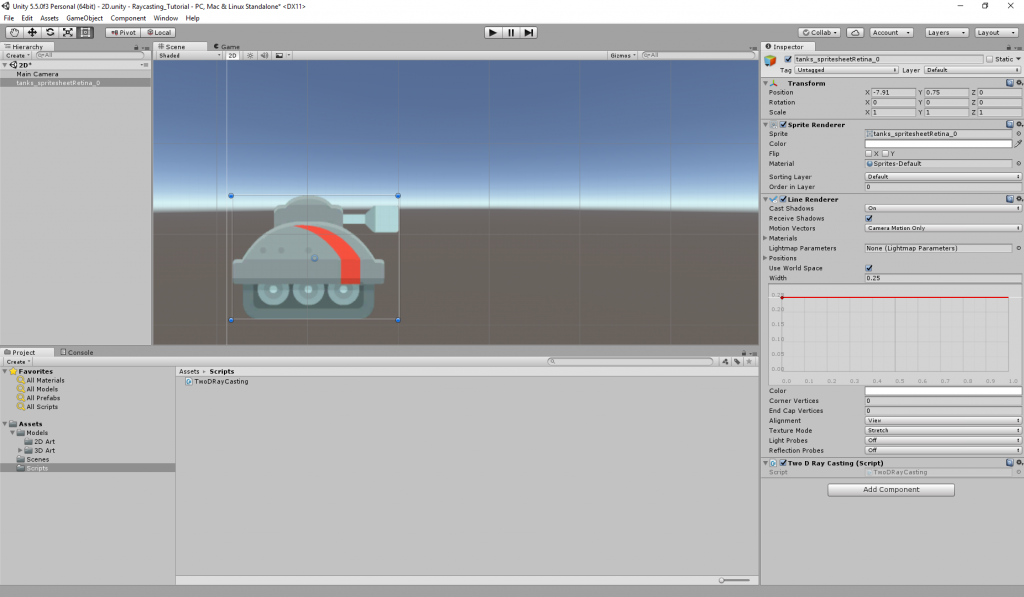Image resolution: width=1024 pixels, height=597 pixels.
Task: Click the Pause button in the toolbar
Action: pos(511,32)
